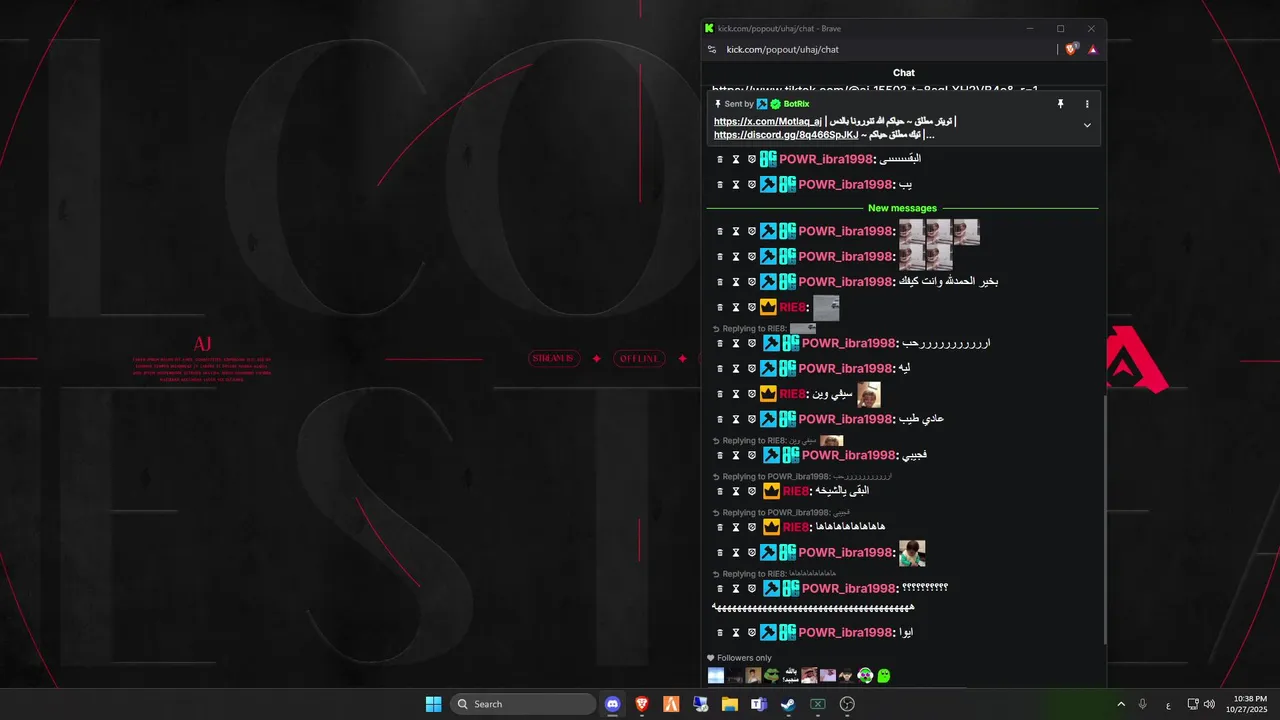Screen dimensions: 1280x720
Task: Select the green-pink alien face emote
Action: pos(865,676)
